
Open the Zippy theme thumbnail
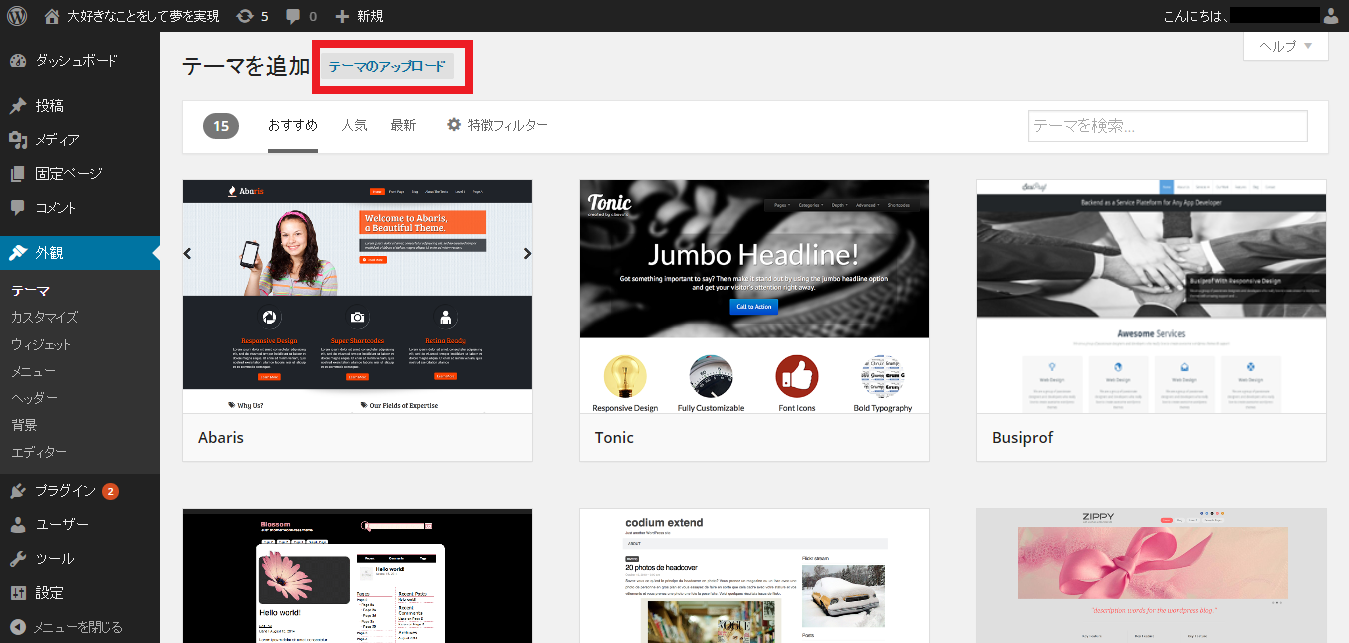click(1152, 576)
